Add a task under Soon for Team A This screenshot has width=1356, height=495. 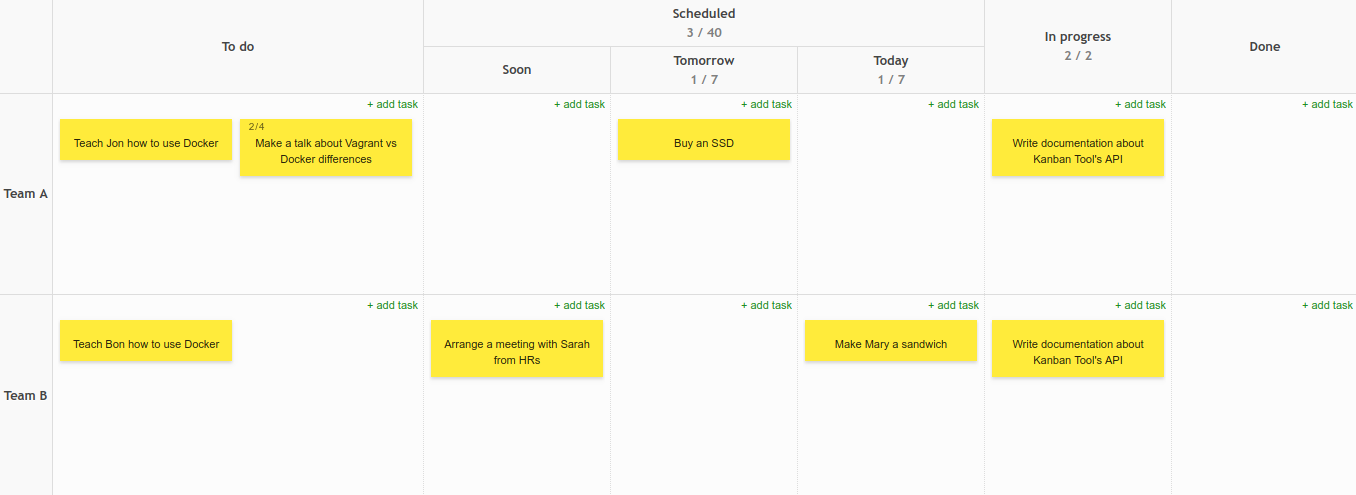pos(579,104)
